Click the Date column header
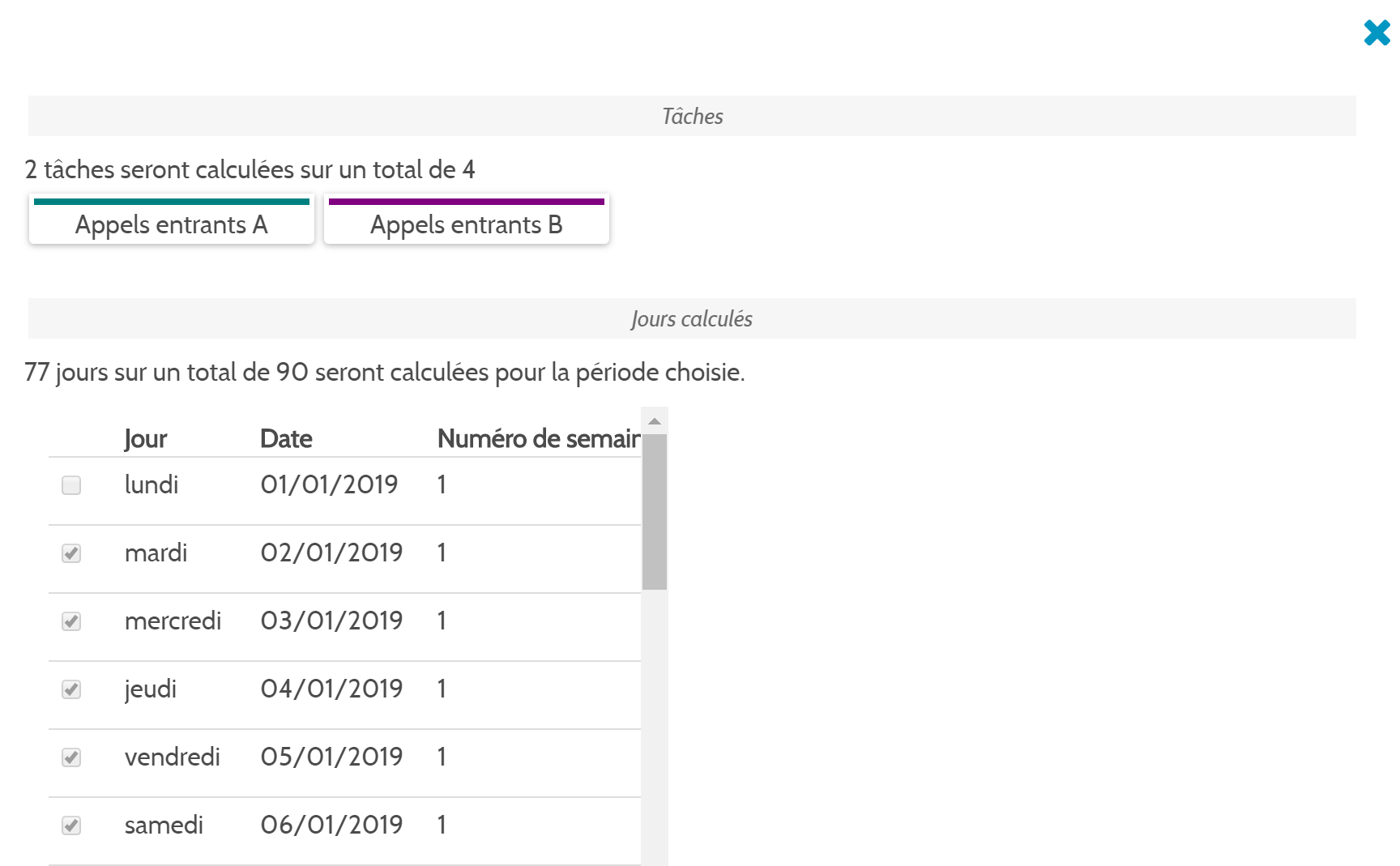Screen dimensions: 1400x866 (286, 439)
